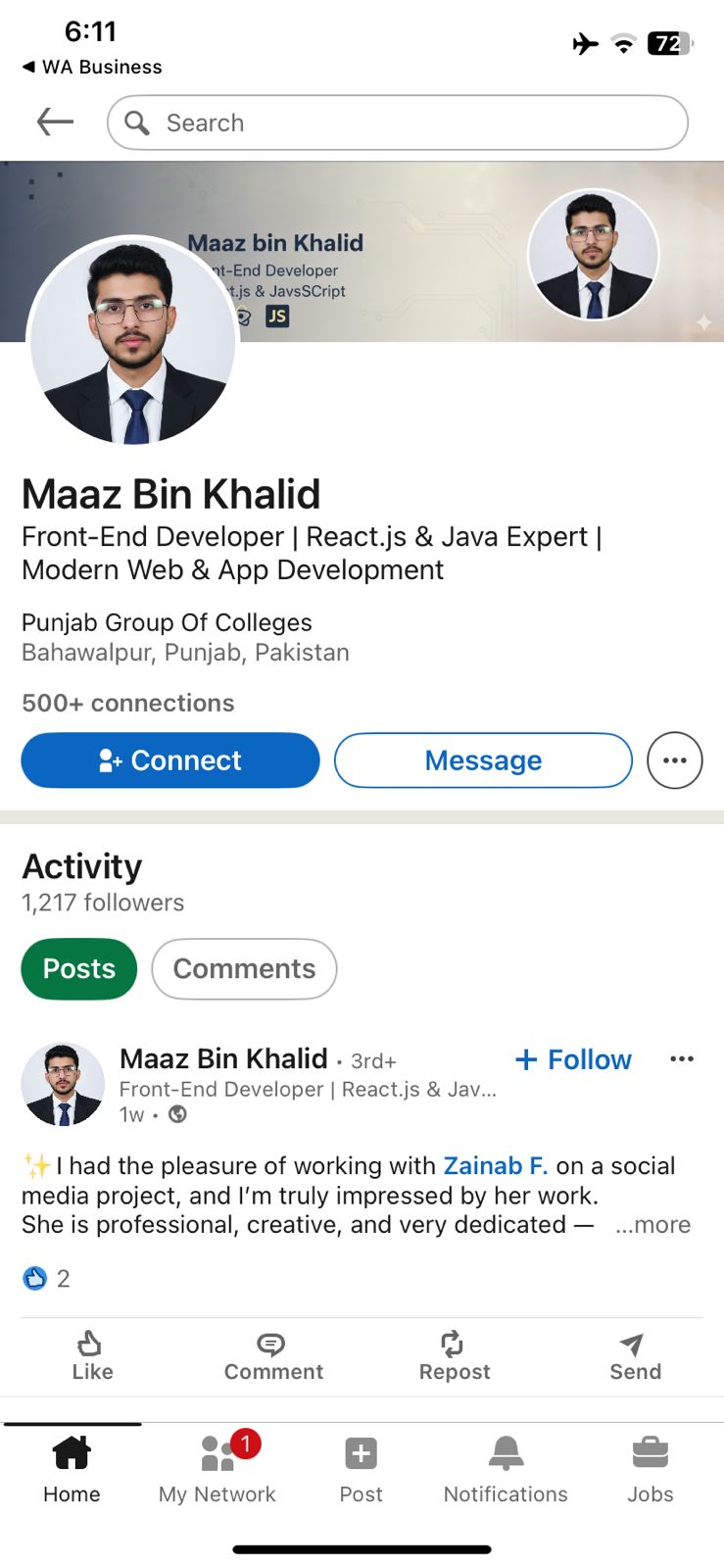Viewport: 724px width, 1568px height.
Task: Tap the Send paper plane icon
Action: (x=633, y=1344)
